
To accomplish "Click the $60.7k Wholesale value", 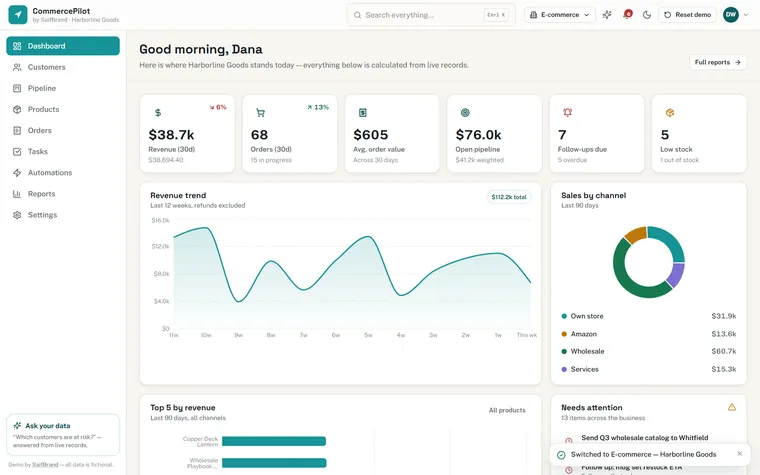I will [724, 351].
